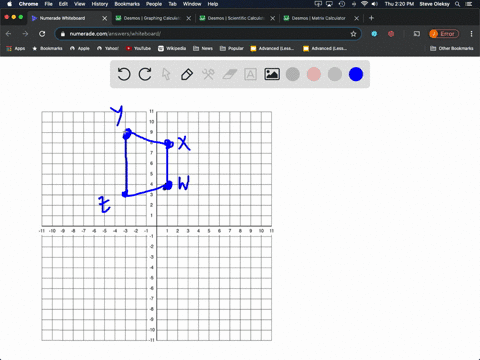Open a new browser tab

(371, 18)
